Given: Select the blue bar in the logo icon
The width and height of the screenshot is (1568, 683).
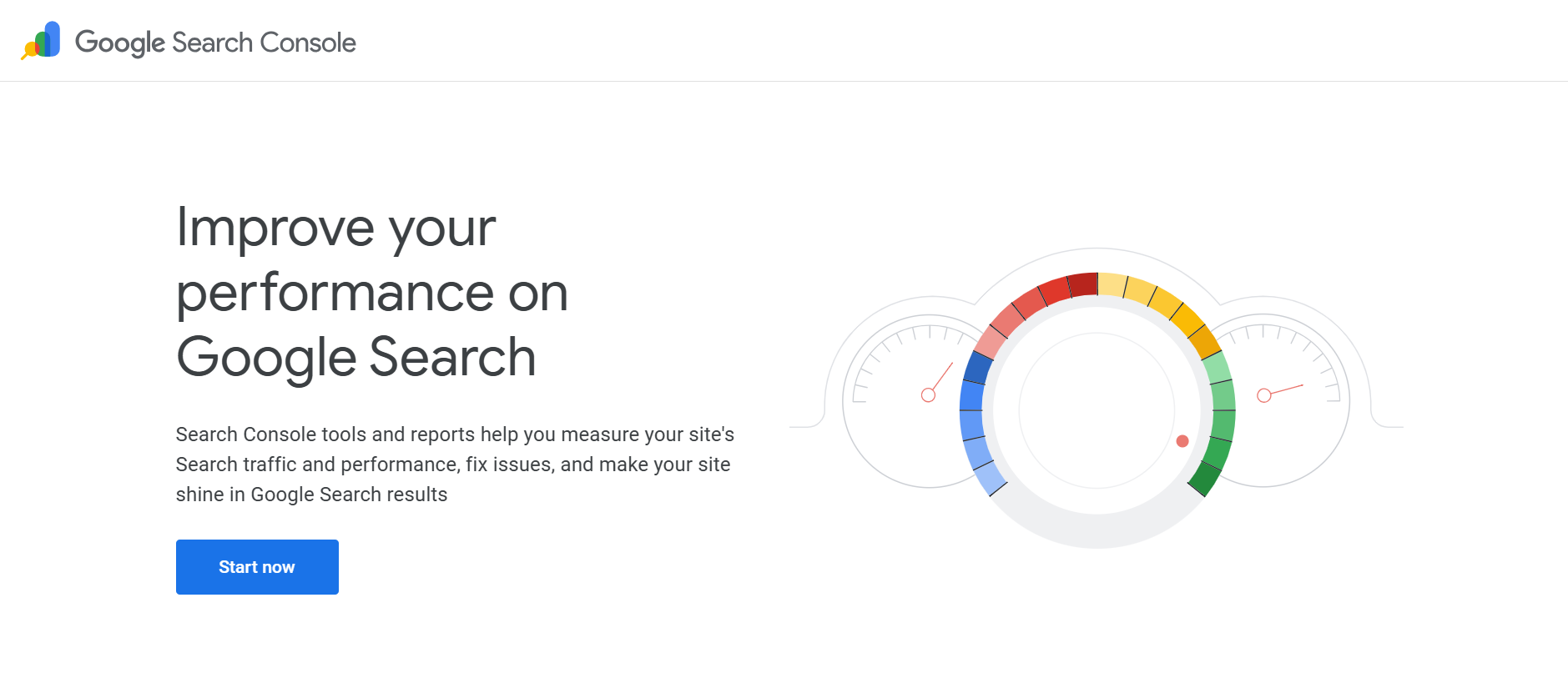Looking at the screenshot, I should (x=53, y=33).
